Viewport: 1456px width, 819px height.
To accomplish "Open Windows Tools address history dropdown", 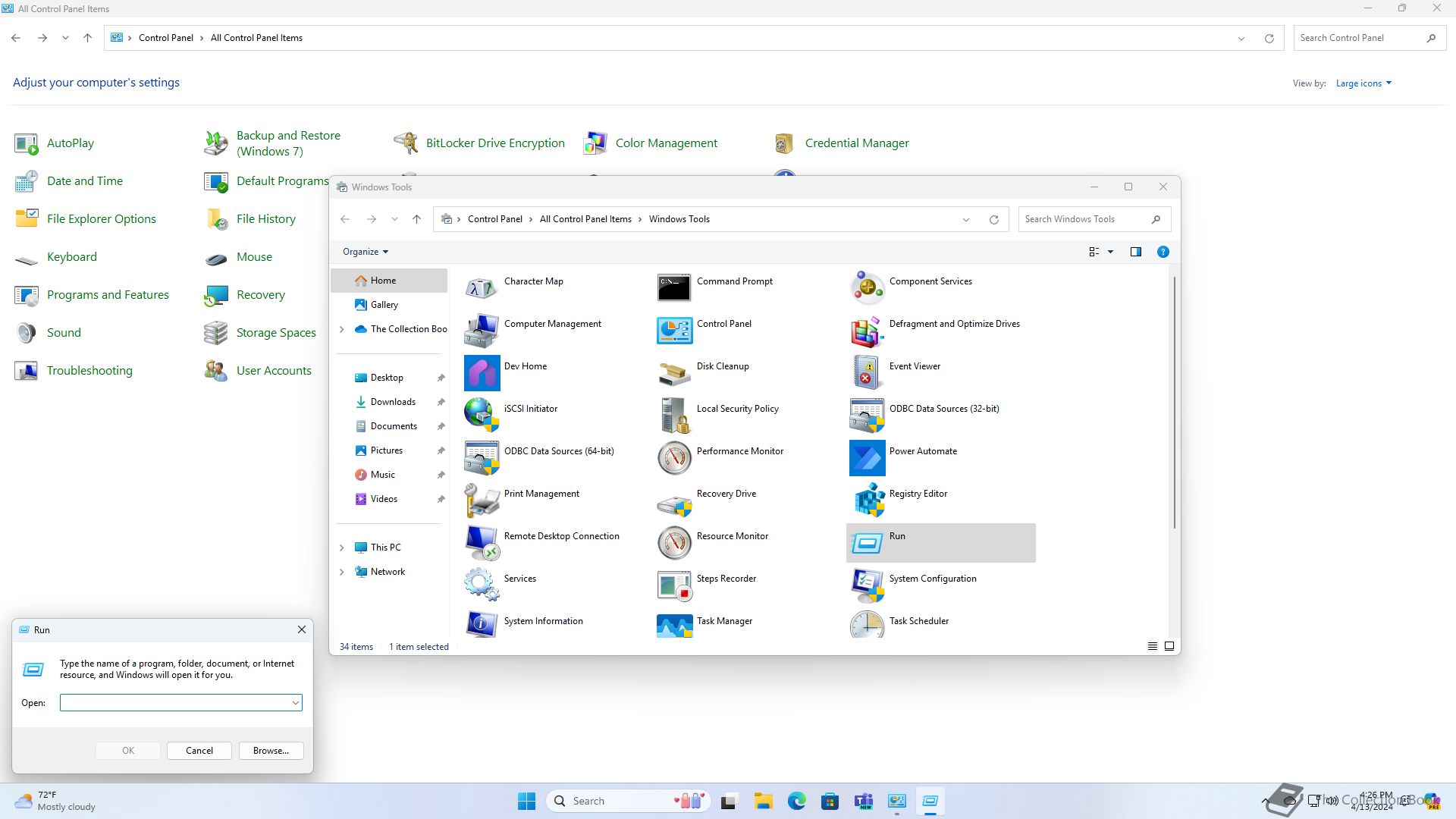I will pyautogui.click(x=966, y=220).
